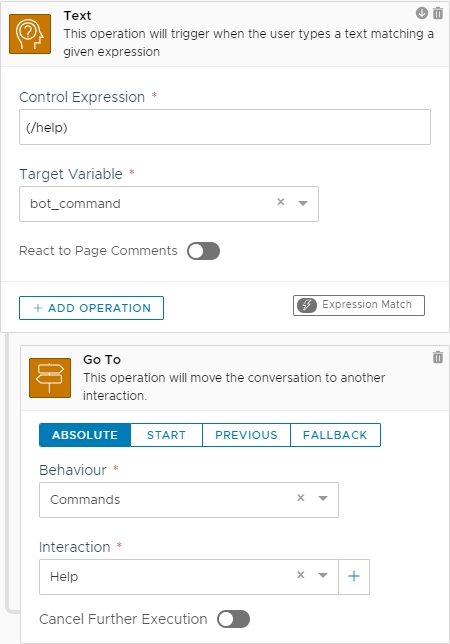Clear the Commands behaviour selection
450x644 pixels.
tap(301, 498)
